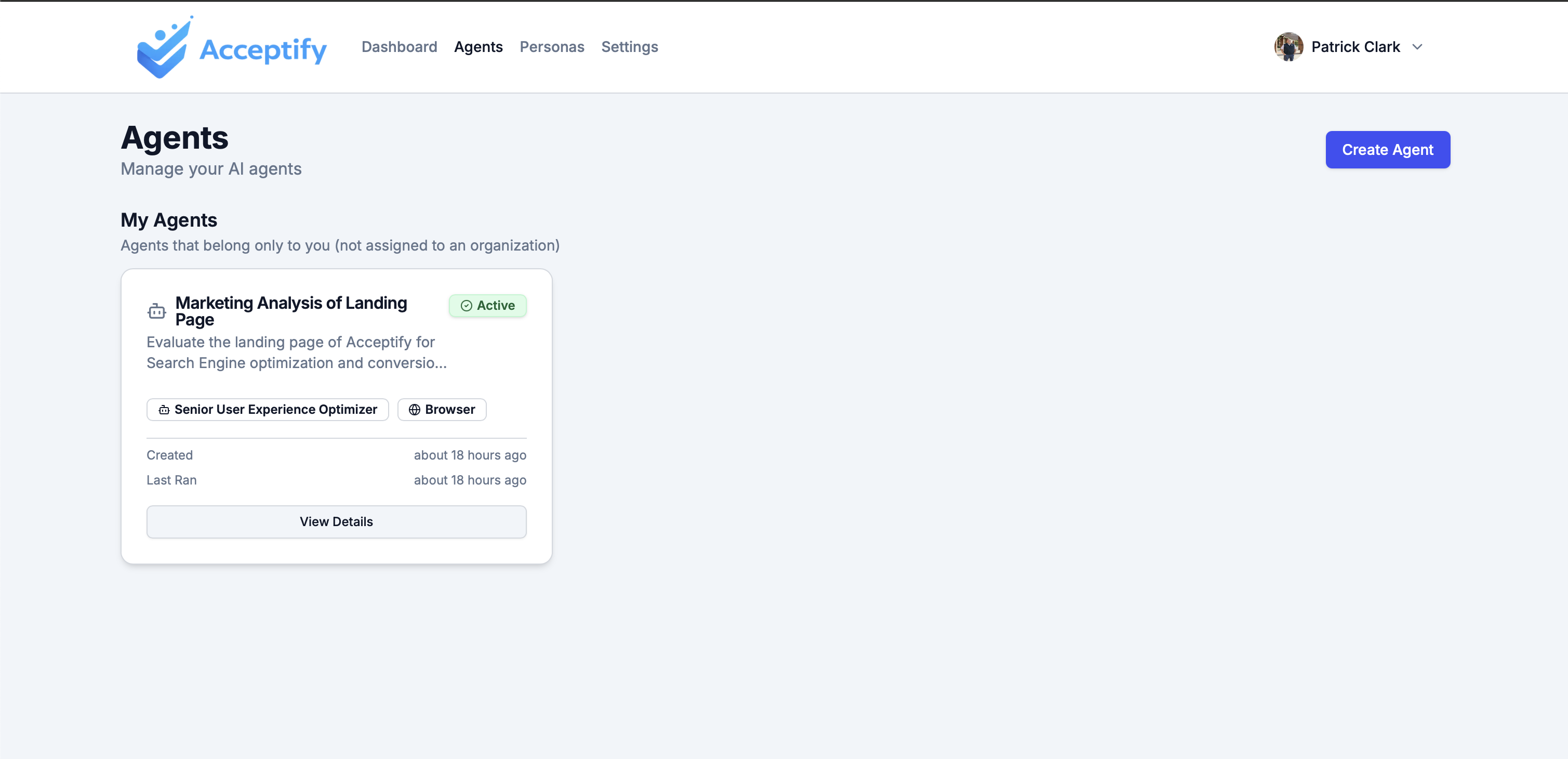Toggle the Active status badge

(x=487, y=305)
